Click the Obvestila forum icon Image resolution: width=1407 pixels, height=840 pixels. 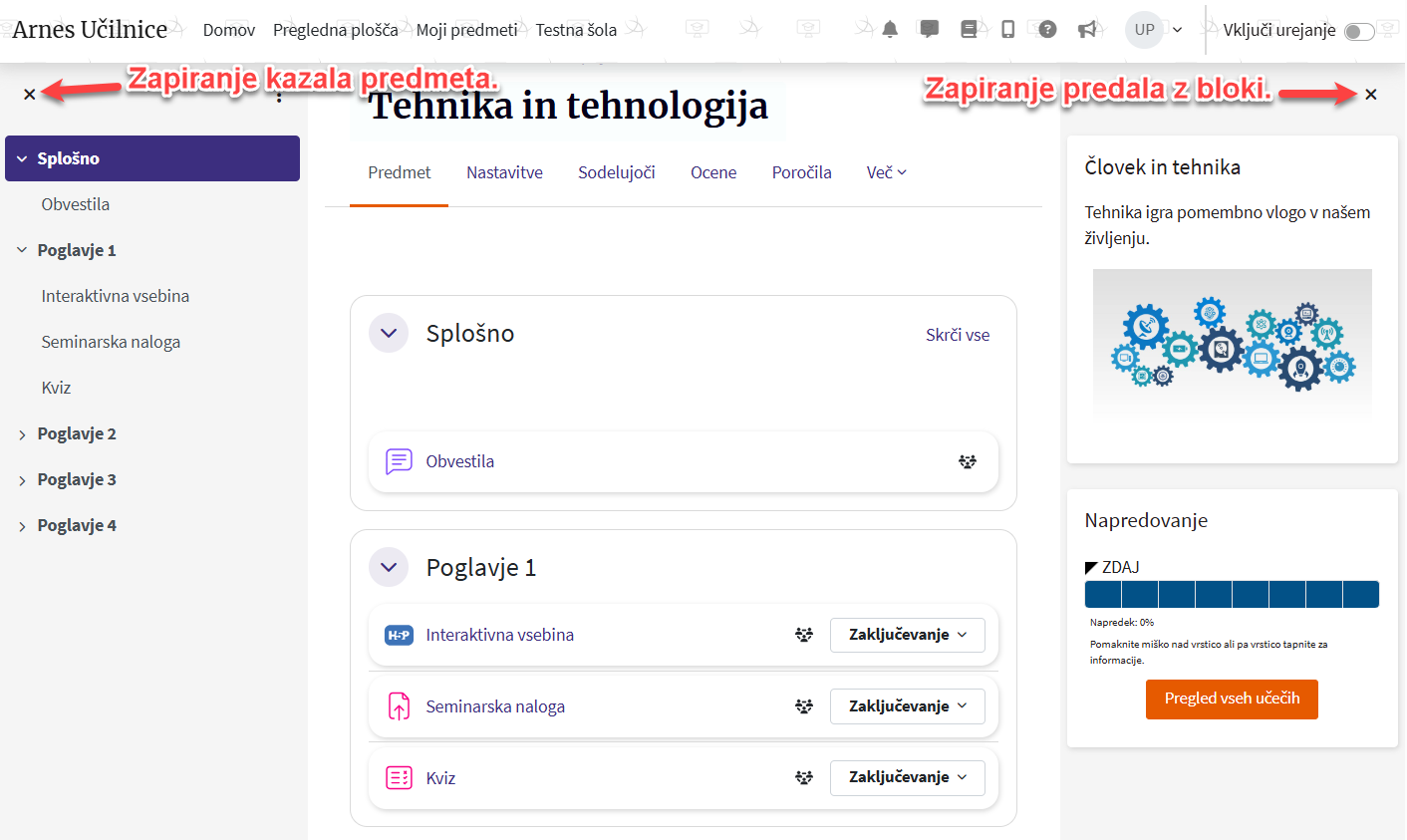pyautogui.click(x=399, y=461)
